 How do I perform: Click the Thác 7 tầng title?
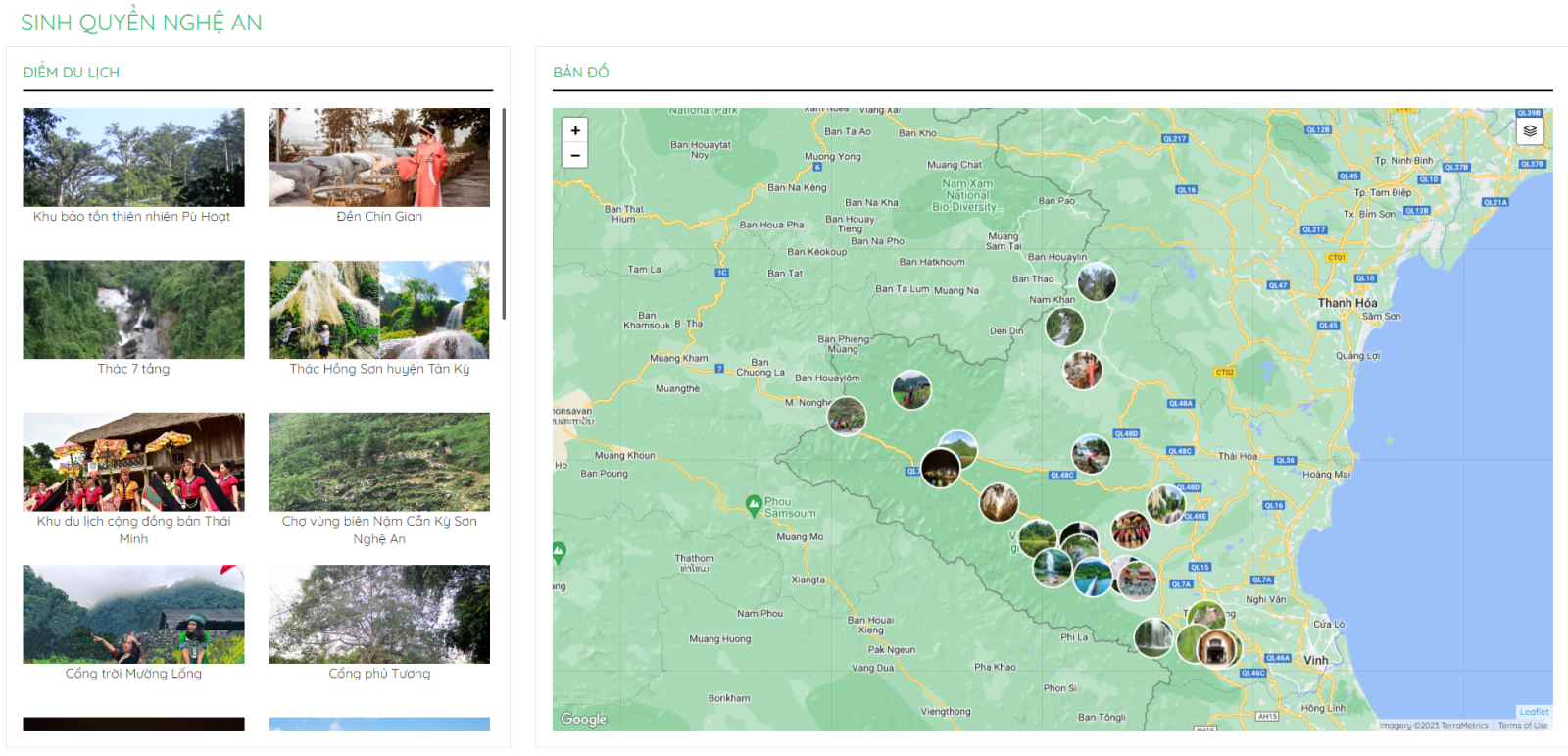[x=133, y=369]
